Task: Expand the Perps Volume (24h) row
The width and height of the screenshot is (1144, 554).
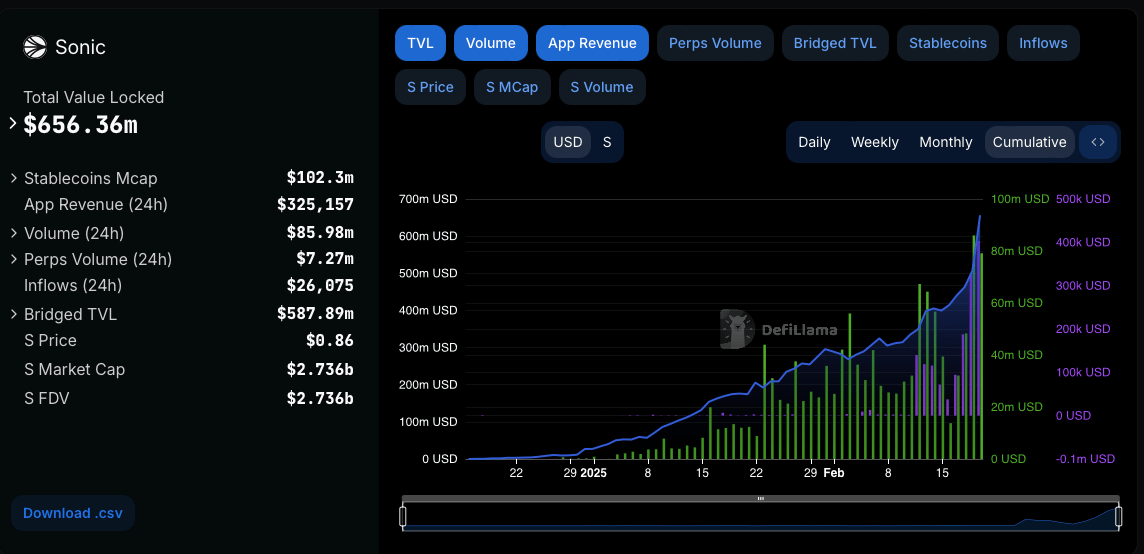Action: click(x=13, y=259)
